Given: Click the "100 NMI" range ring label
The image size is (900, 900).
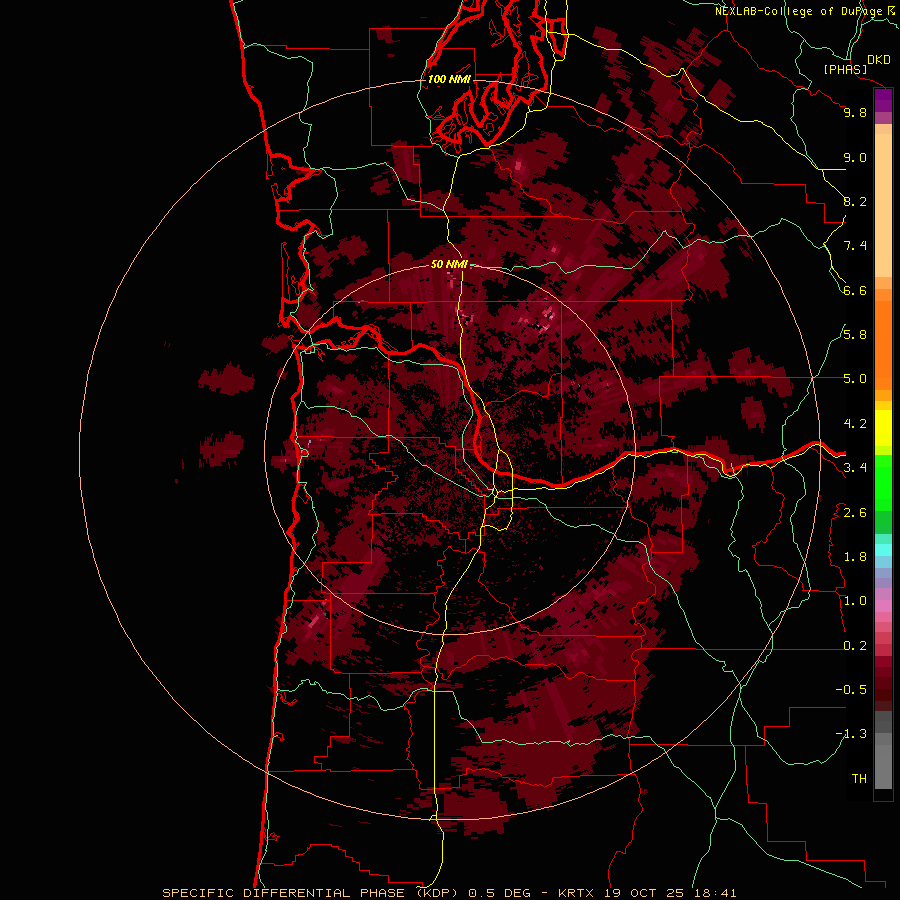Looking at the screenshot, I should pyautogui.click(x=449, y=79).
